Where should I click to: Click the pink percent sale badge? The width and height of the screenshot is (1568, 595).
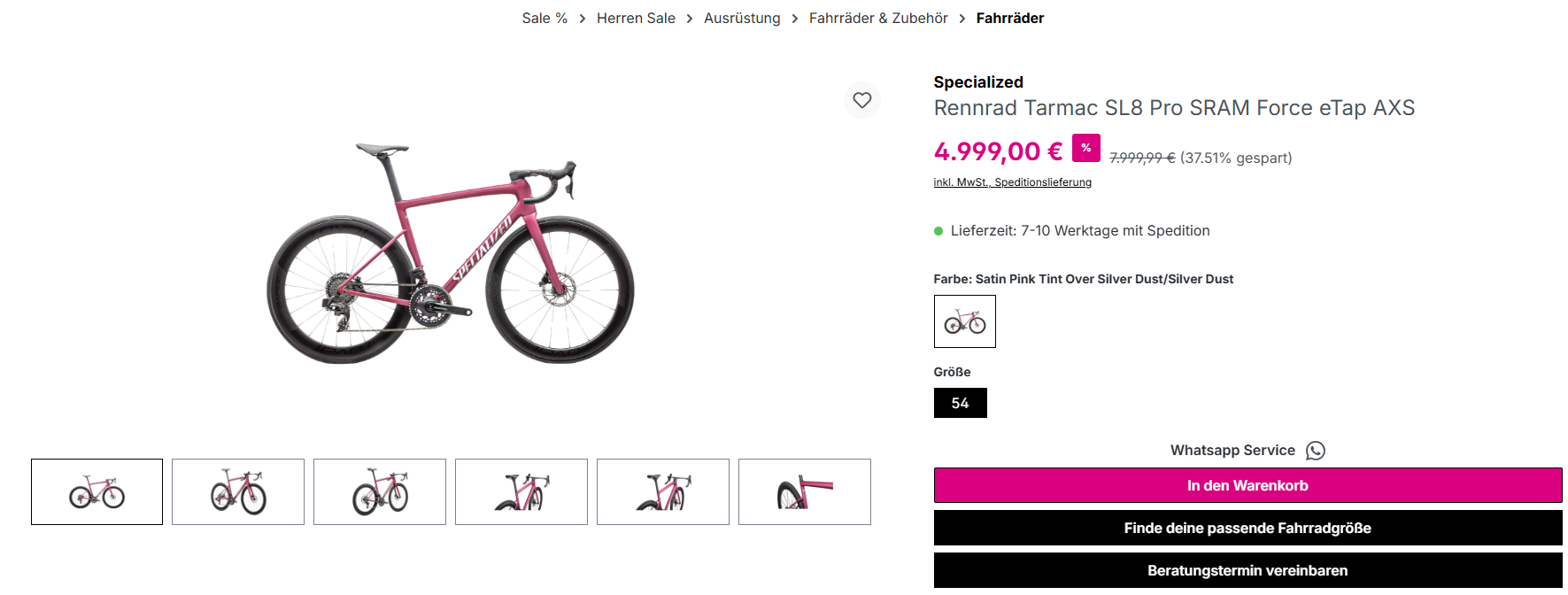click(1085, 148)
